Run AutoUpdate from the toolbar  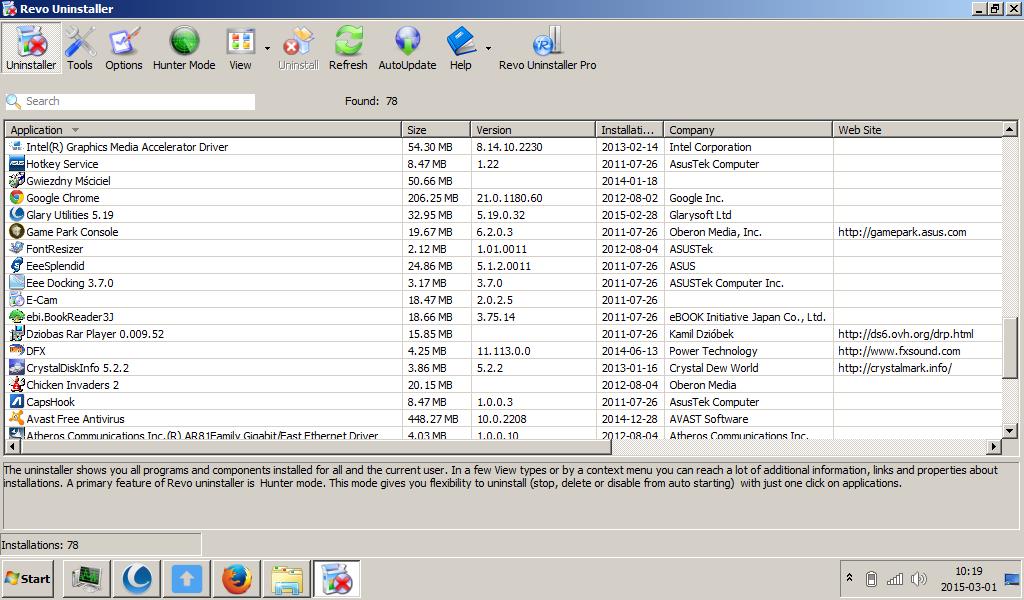[x=408, y=48]
